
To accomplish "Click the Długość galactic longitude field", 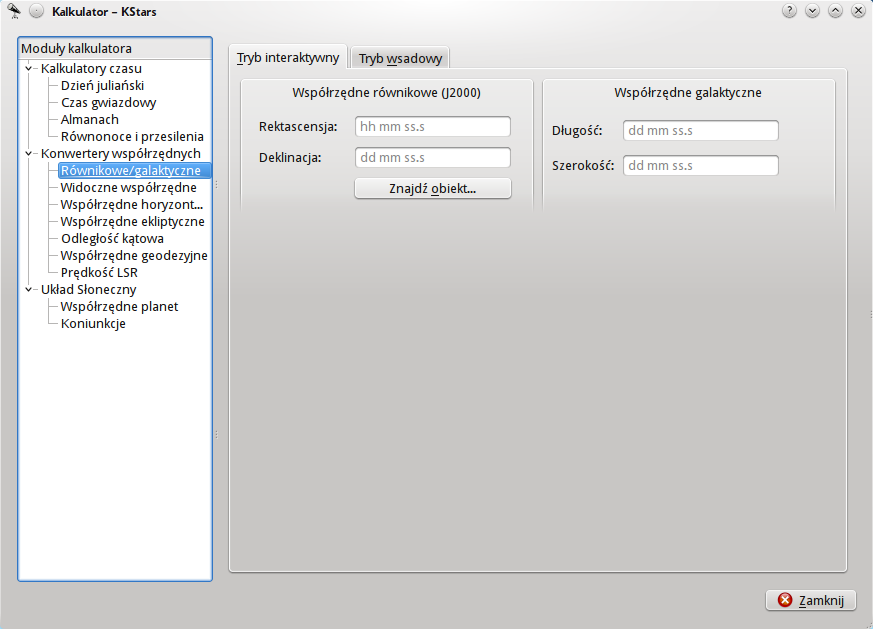I will [700, 131].
